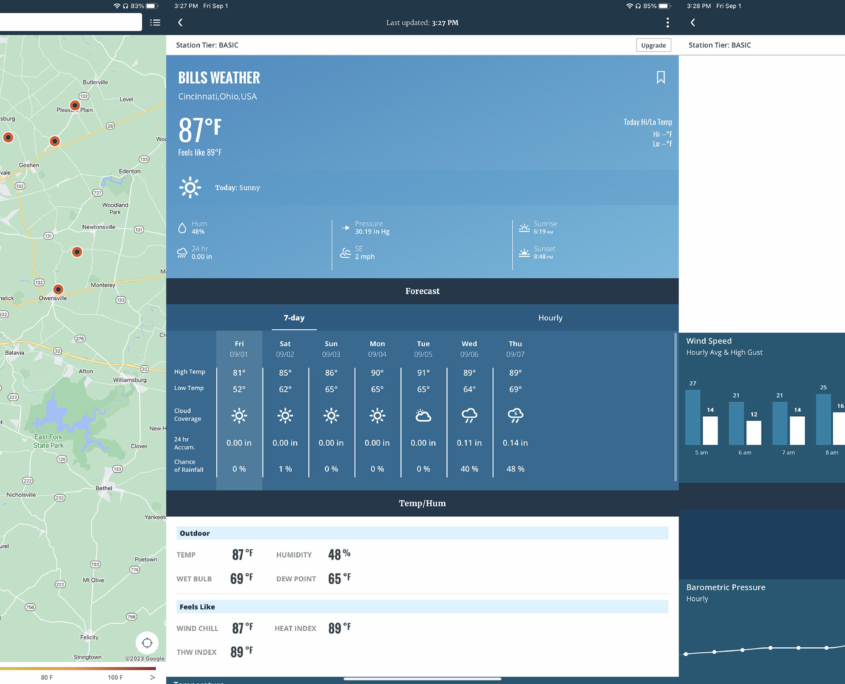Tap the temperature gradient scale below the map
The image size is (845, 684).
[x=80, y=670]
